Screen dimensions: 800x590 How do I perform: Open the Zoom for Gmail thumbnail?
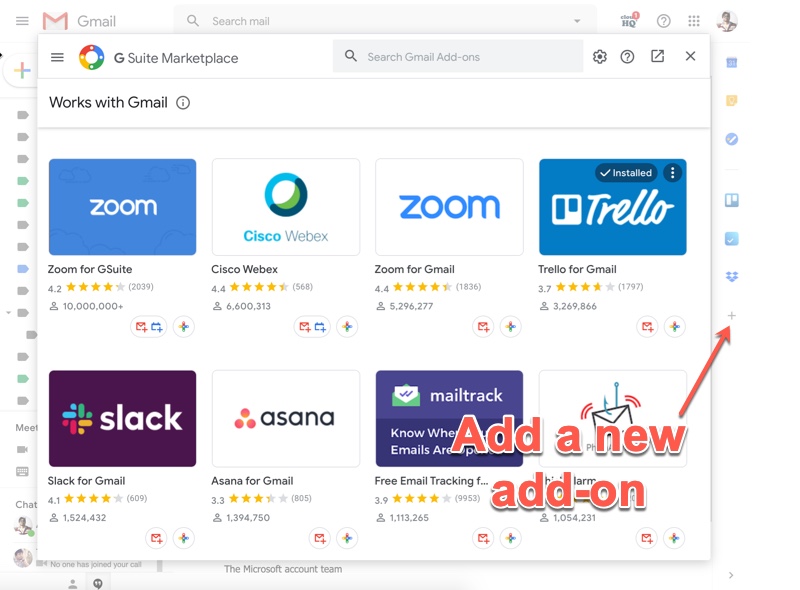click(x=449, y=207)
